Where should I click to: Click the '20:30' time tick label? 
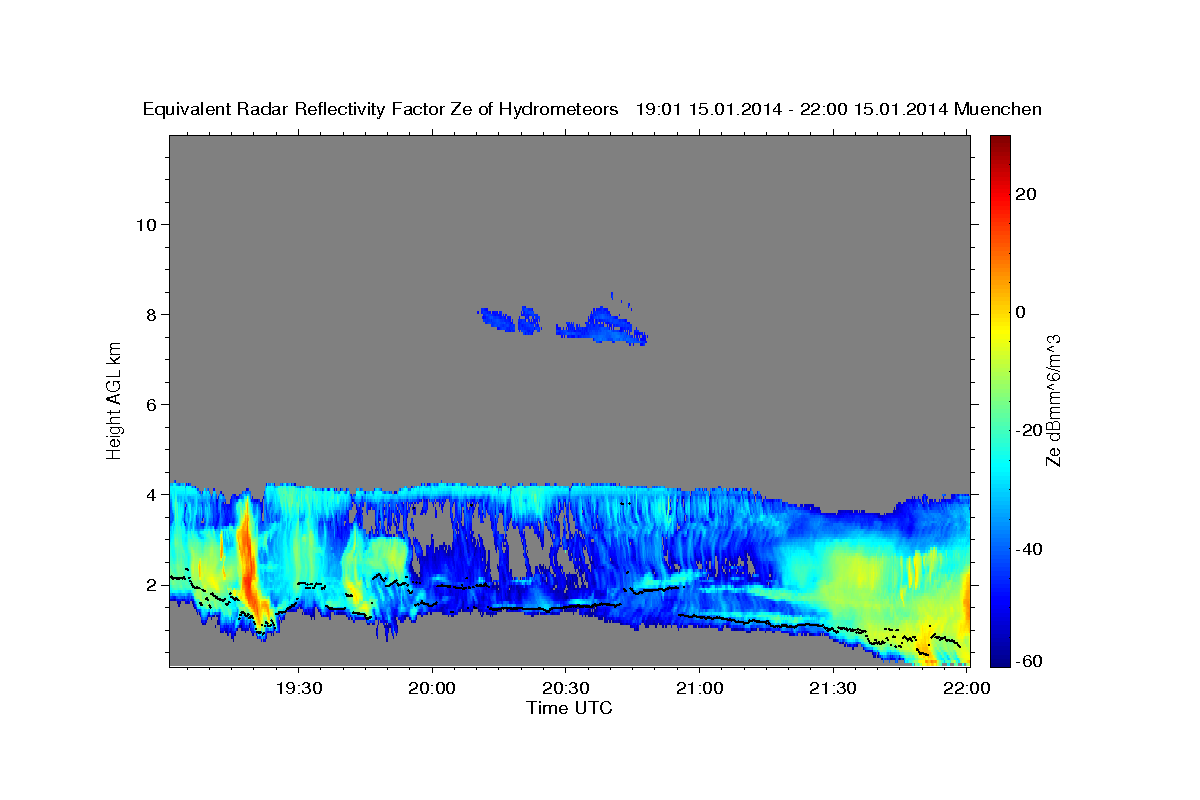click(566, 688)
